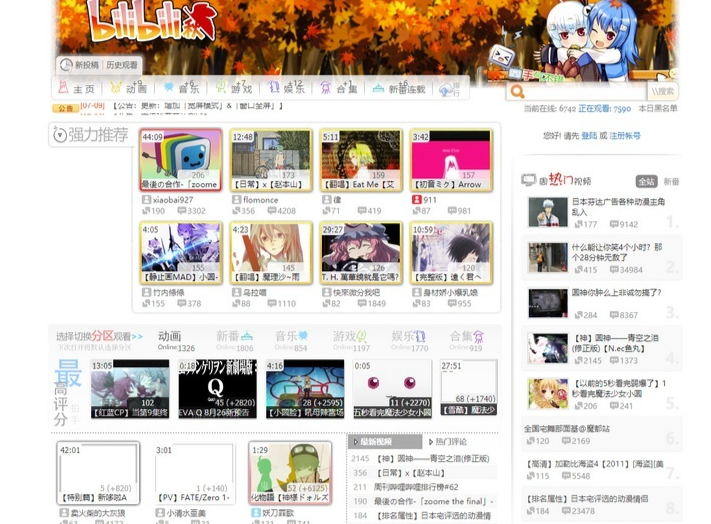Click the red avatar icon next to 911
Screen dimensions: 711x524
tap(417, 199)
